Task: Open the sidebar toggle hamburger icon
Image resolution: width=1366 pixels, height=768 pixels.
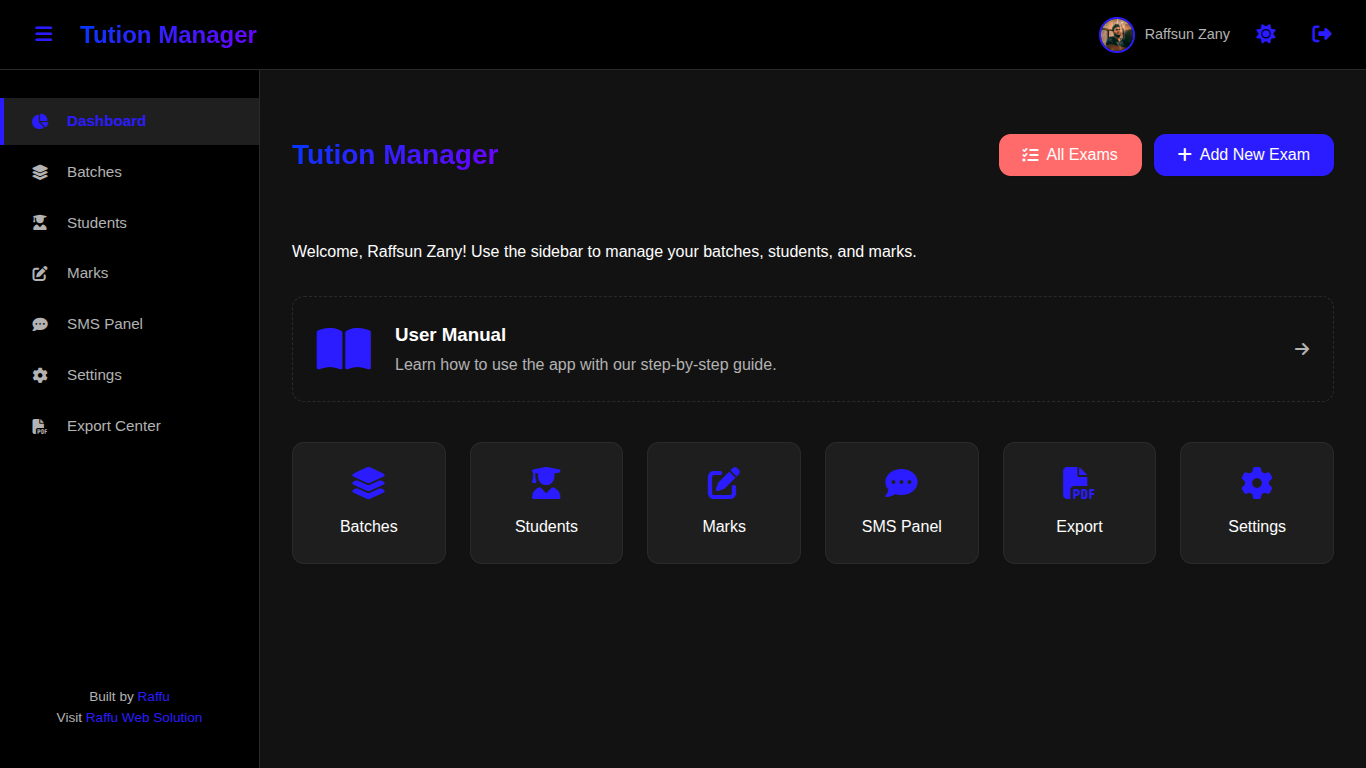Action: [x=43, y=34]
